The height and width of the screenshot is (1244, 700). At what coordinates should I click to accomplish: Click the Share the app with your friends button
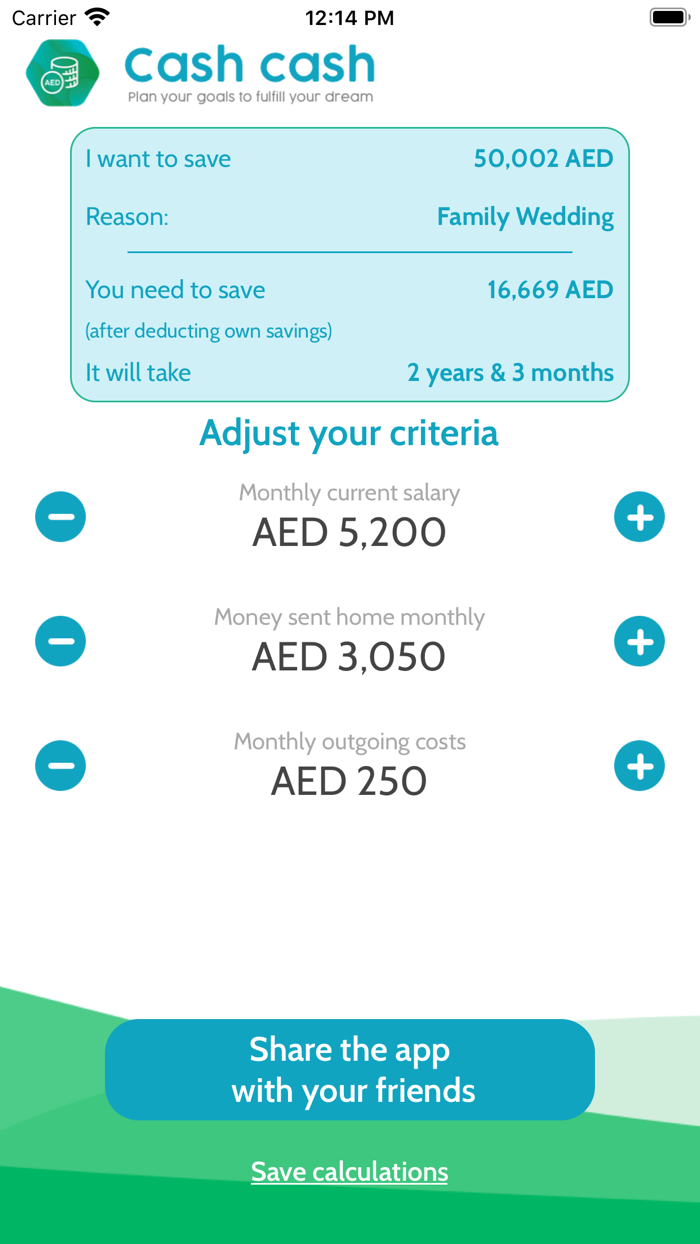(x=350, y=1069)
